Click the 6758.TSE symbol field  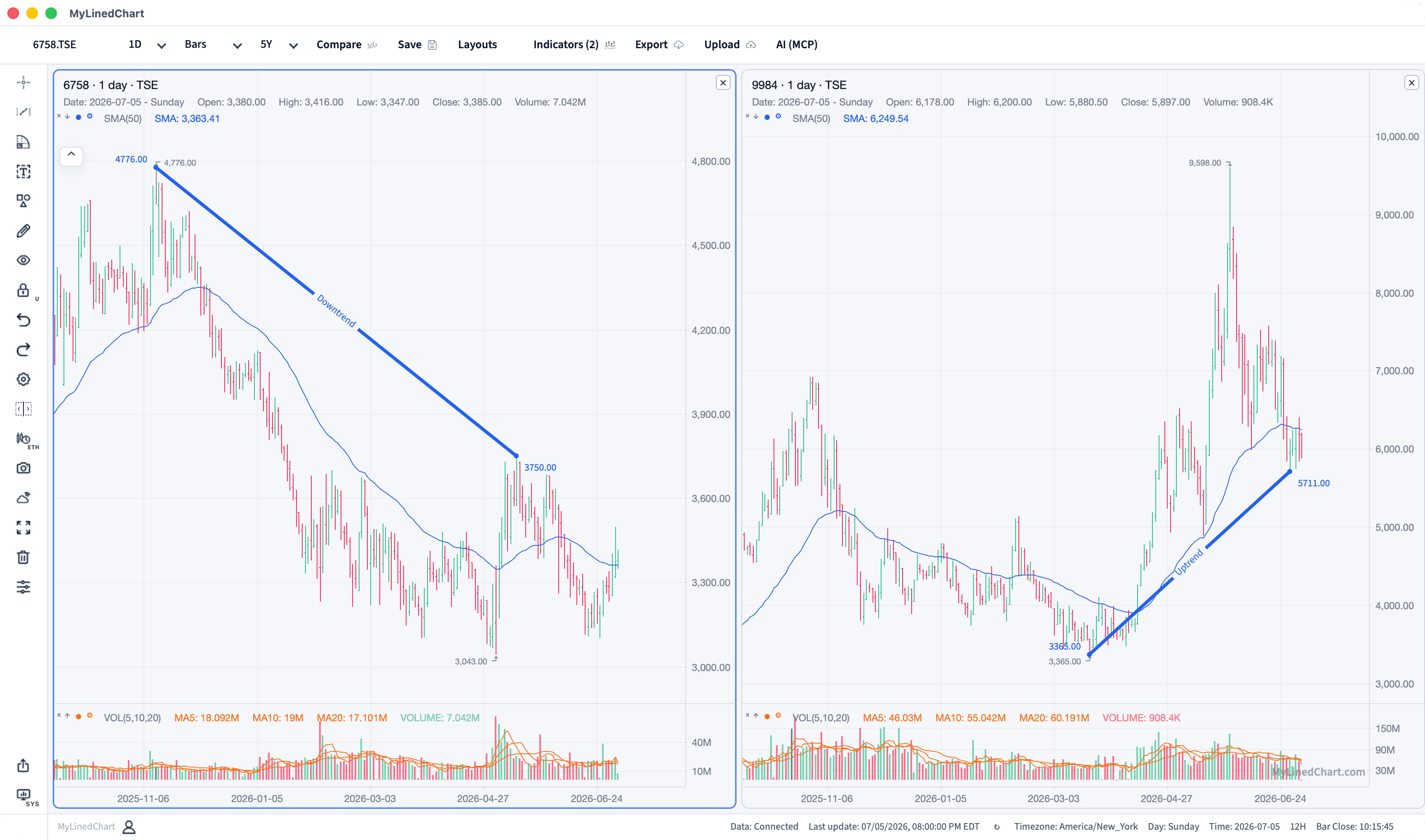pos(54,45)
